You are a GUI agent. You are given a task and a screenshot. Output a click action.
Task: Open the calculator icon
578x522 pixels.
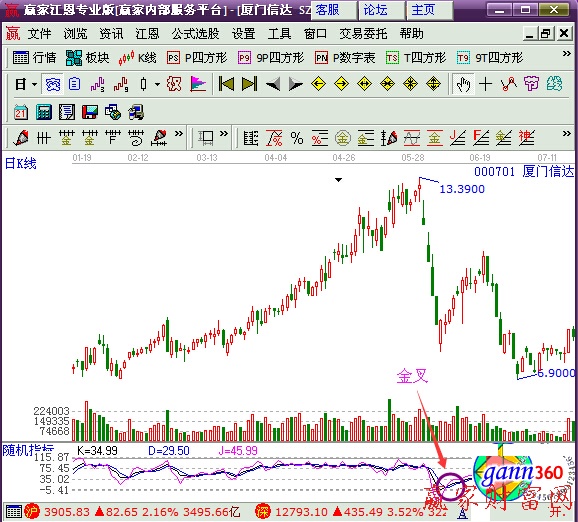tap(44, 112)
